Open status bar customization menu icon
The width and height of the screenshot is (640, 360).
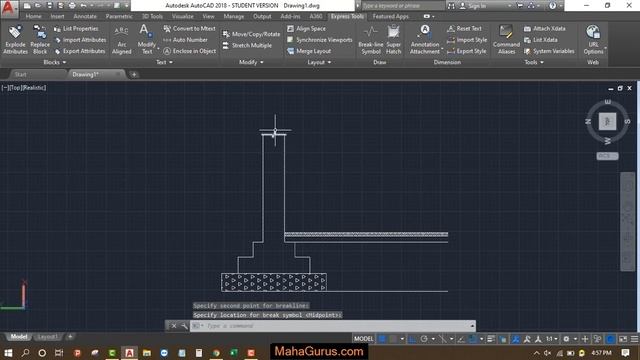635,339
